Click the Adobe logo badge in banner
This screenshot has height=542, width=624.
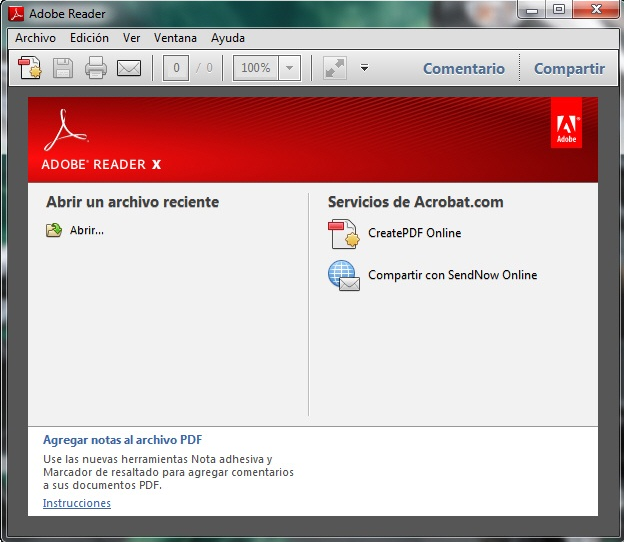click(566, 123)
